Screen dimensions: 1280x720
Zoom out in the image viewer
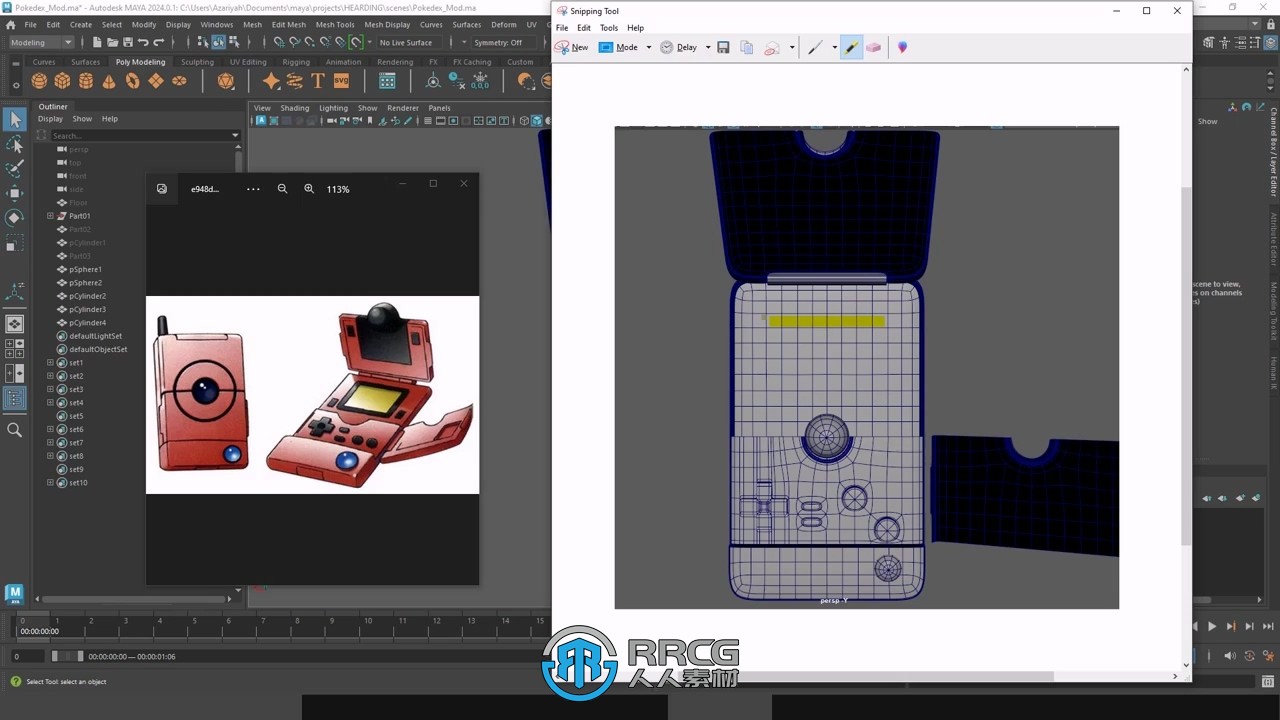282,189
